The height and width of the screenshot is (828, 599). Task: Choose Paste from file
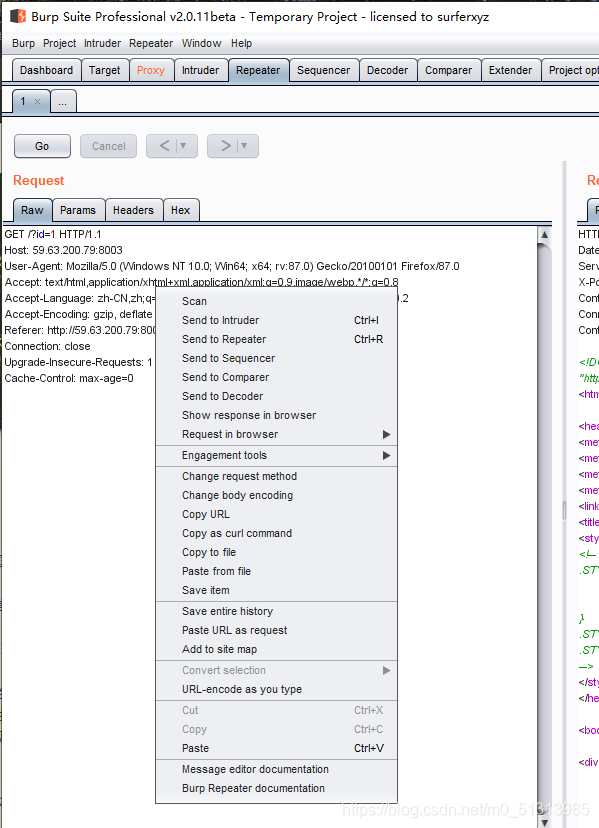(x=276, y=571)
